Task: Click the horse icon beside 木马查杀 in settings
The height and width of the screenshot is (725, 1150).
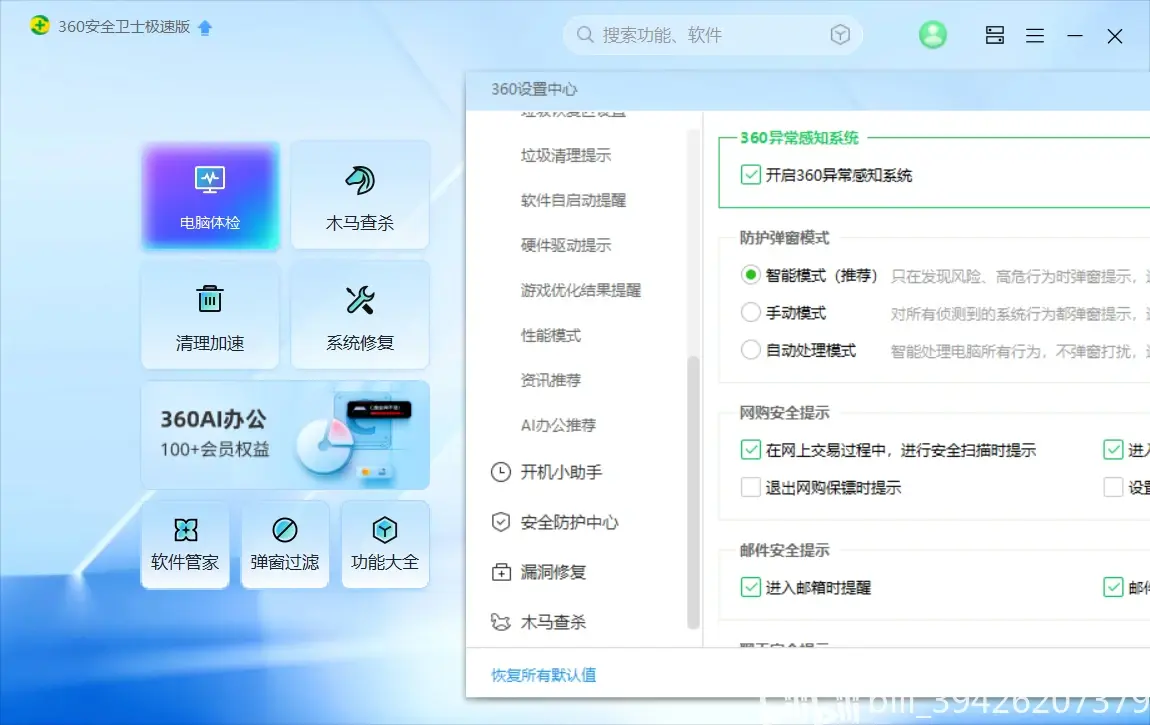Action: 501,622
